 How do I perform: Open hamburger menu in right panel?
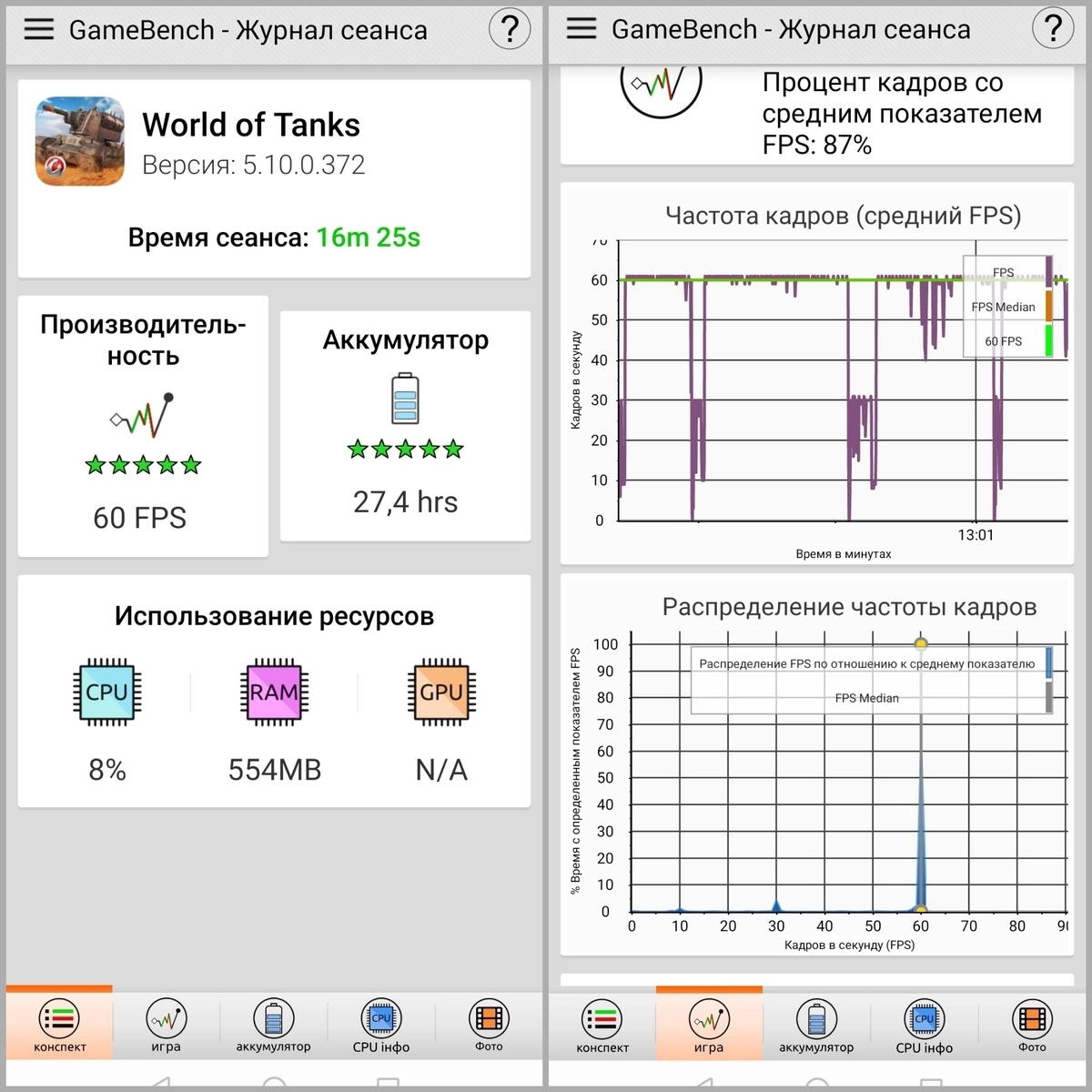point(581,29)
